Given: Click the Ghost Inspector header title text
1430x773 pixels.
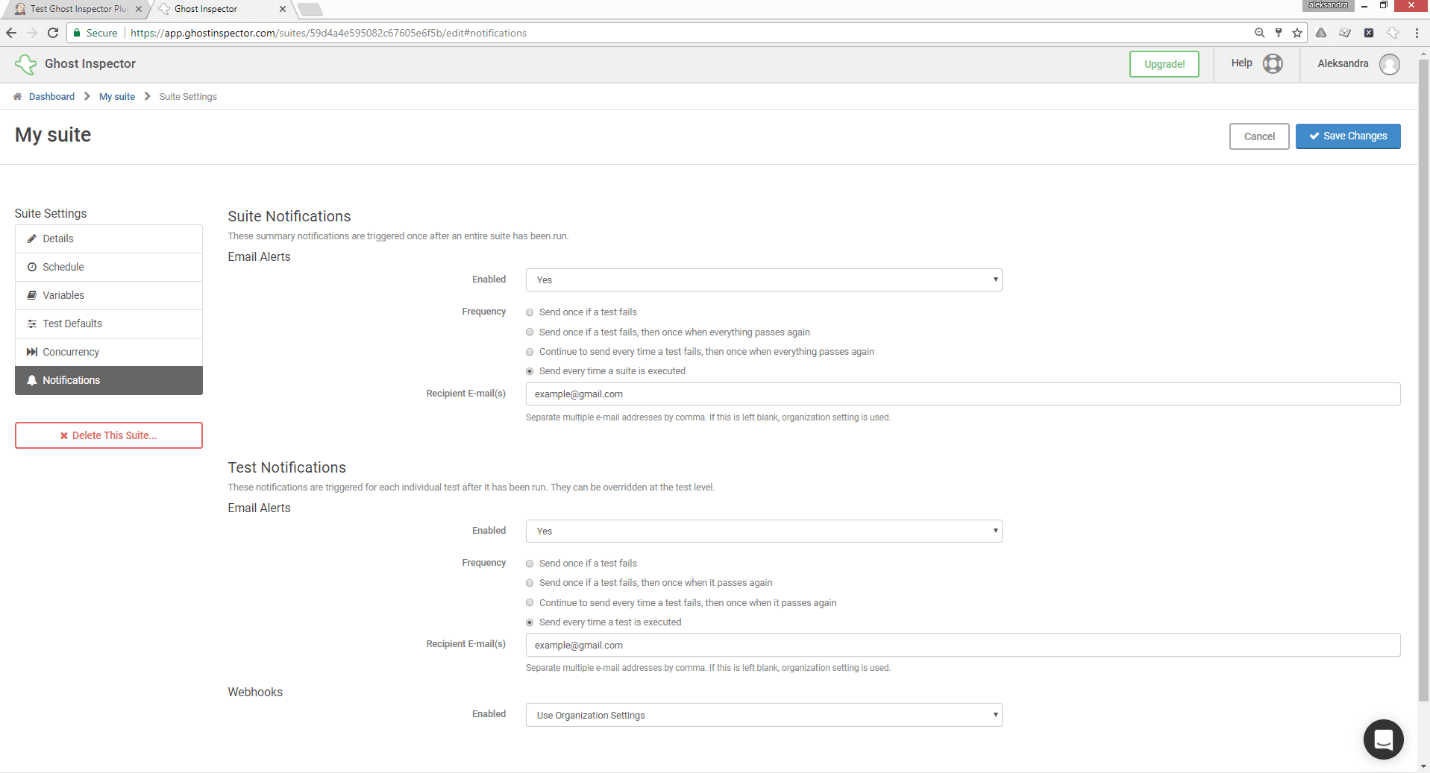Looking at the screenshot, I should [x=90, y=64].
